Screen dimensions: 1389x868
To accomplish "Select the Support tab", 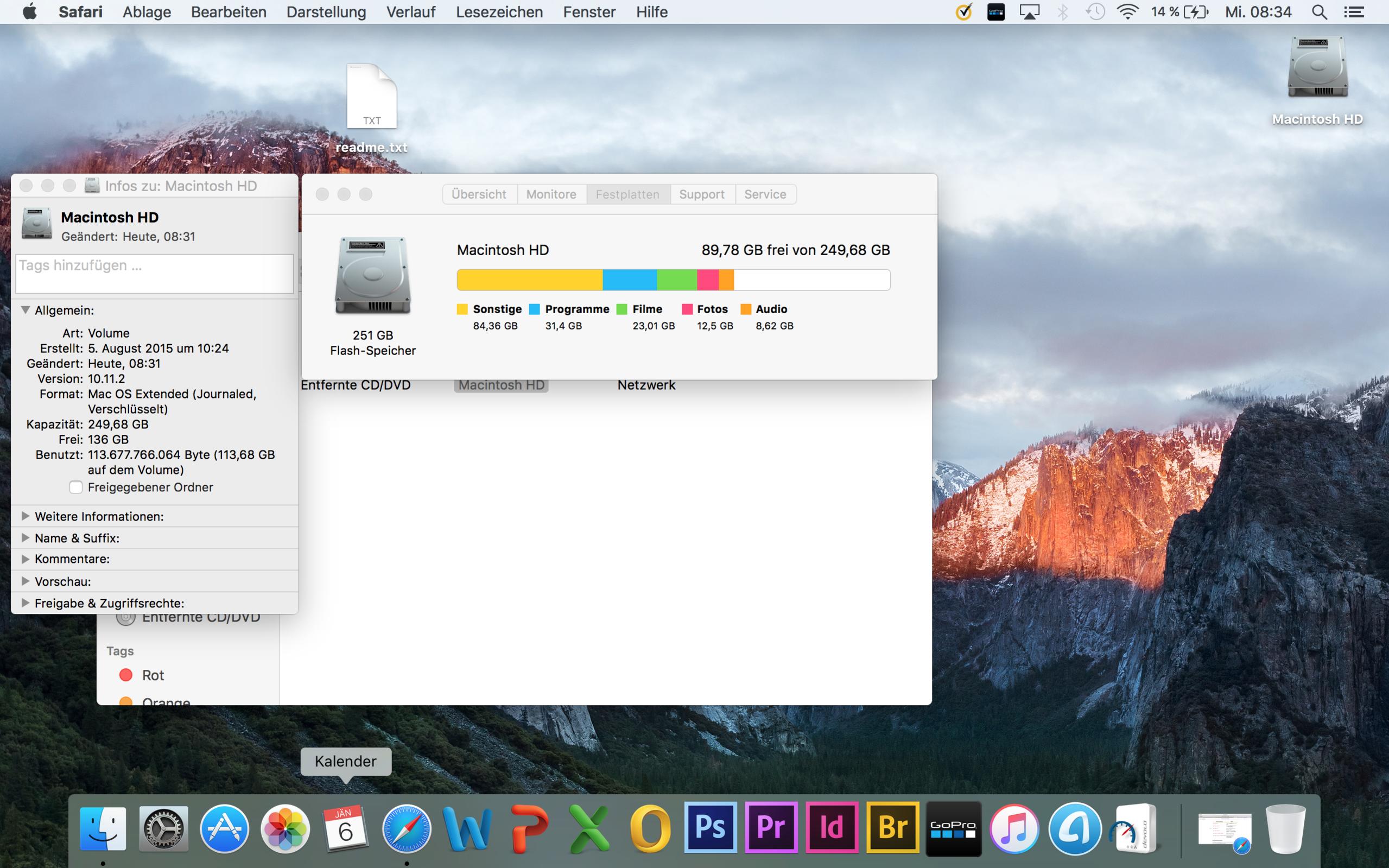I will (701, 194).
